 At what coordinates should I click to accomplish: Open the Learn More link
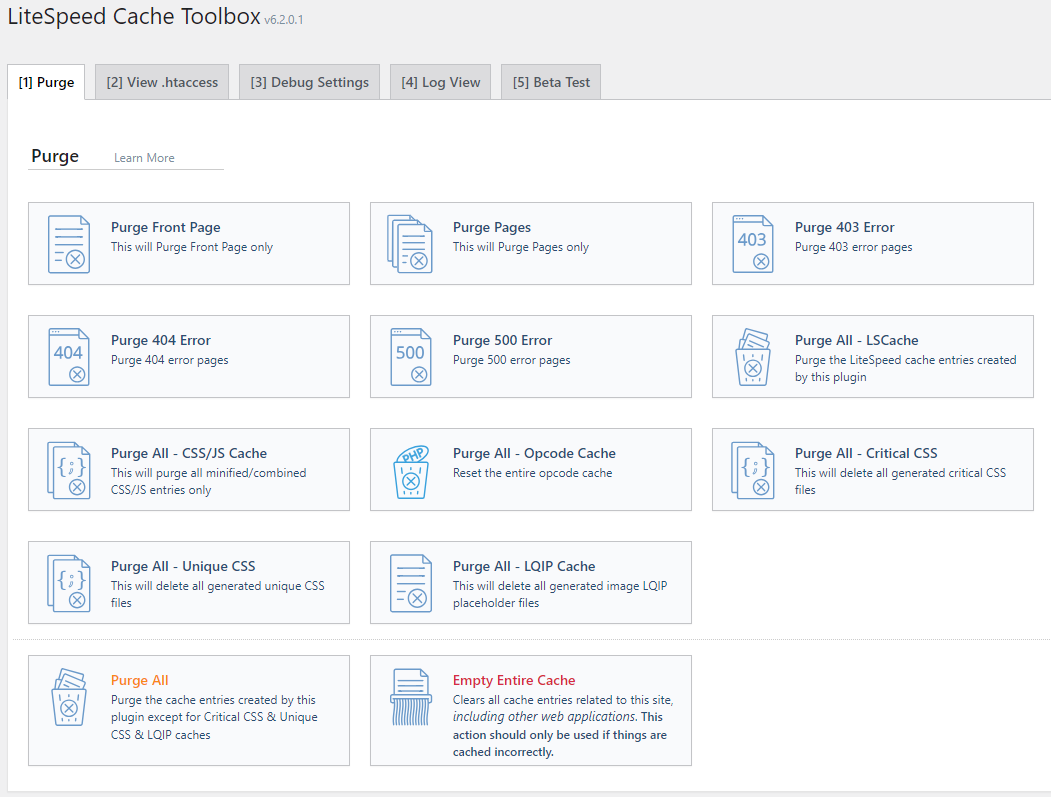[144, 158]
